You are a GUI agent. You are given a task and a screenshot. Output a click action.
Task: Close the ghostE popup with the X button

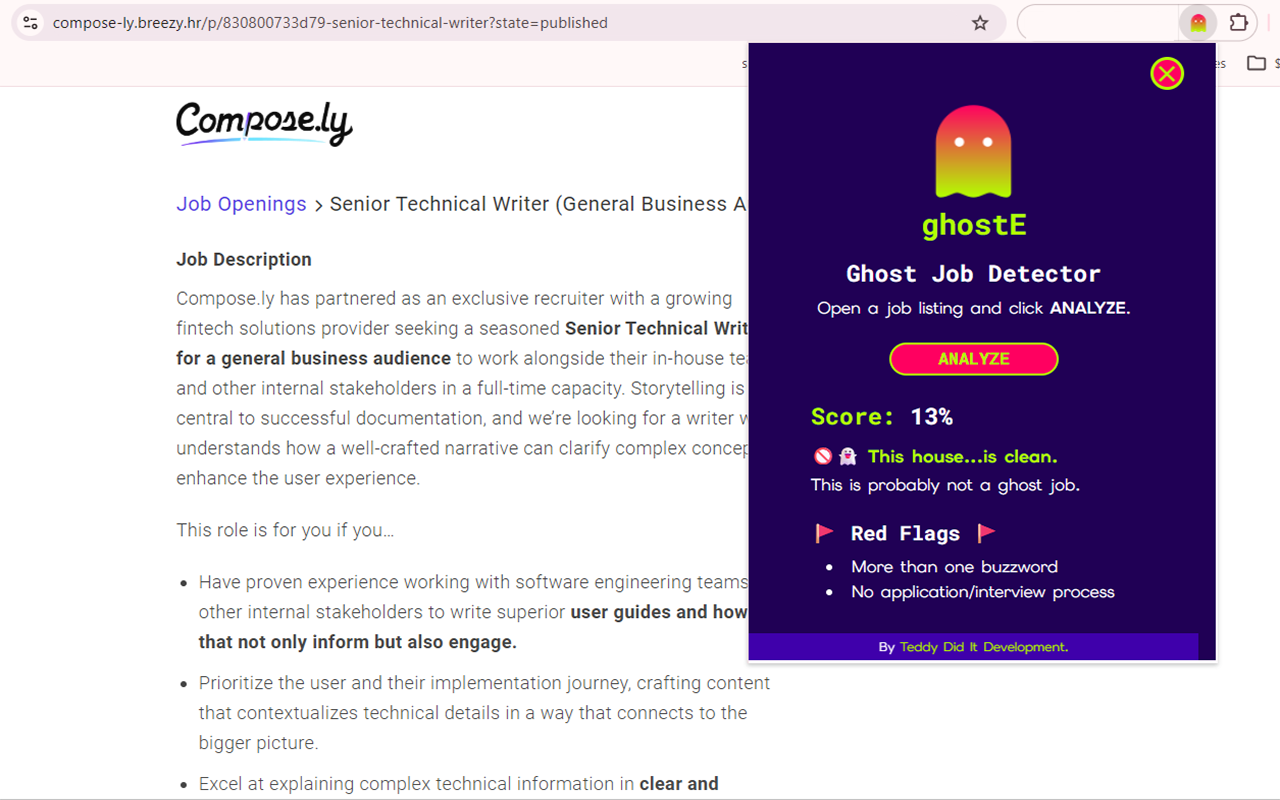pyautogui.click(x=1166, y=73)
